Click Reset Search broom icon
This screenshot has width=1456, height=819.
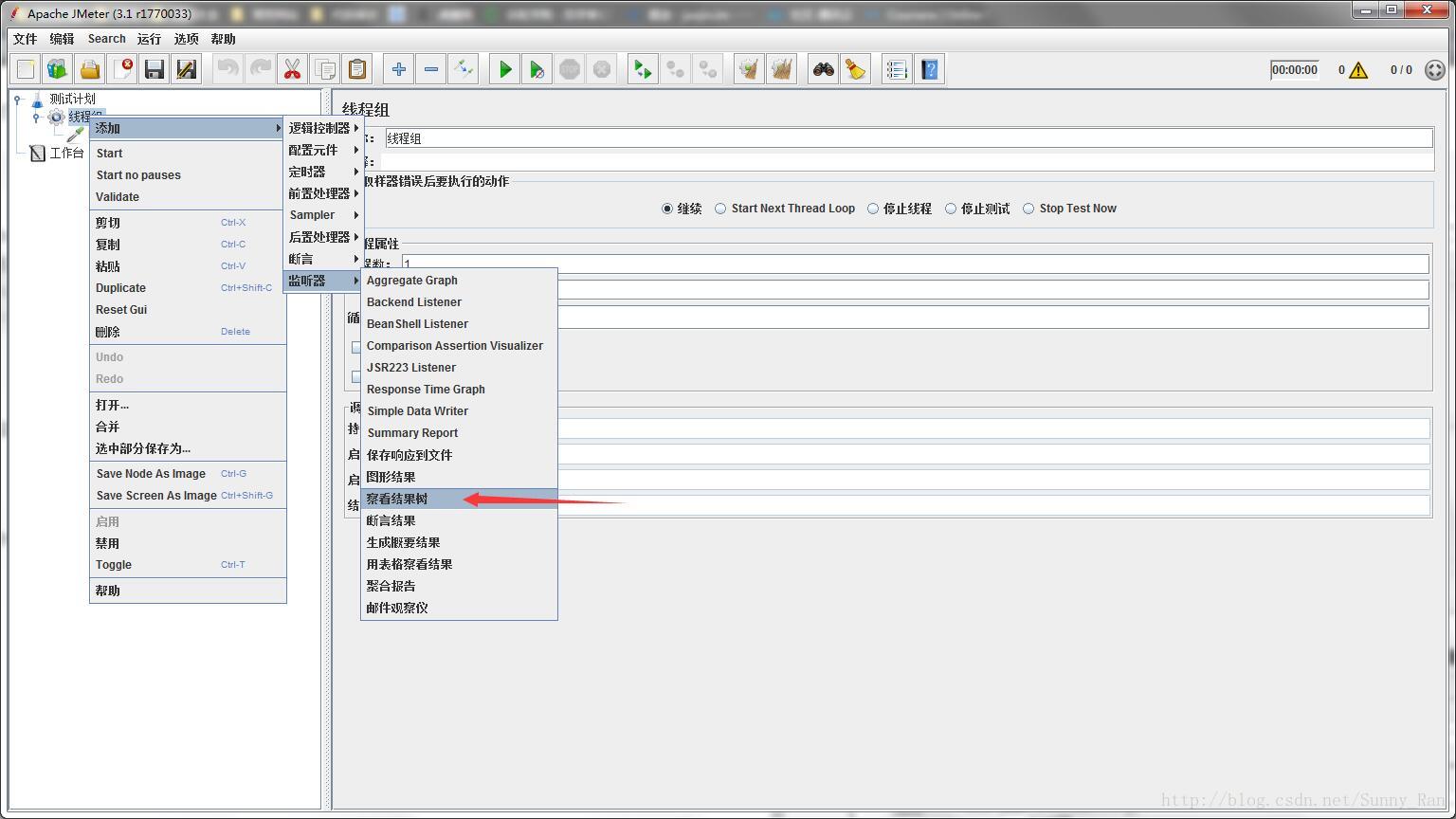click(x=856, y=69)
